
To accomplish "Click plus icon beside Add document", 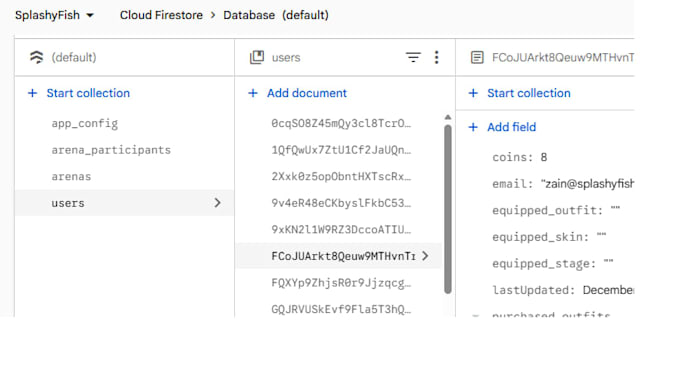I will coord(253,93).
